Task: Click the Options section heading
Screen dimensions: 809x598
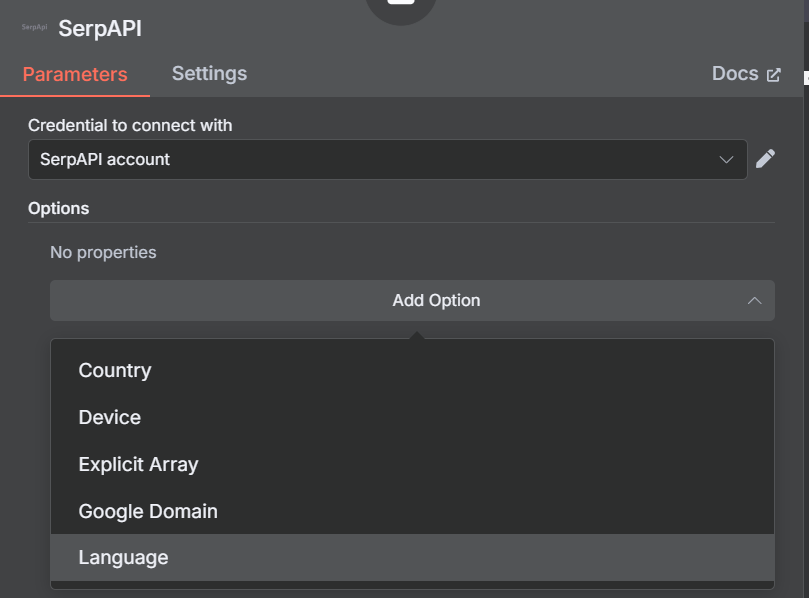Action: tap(58, 208)
